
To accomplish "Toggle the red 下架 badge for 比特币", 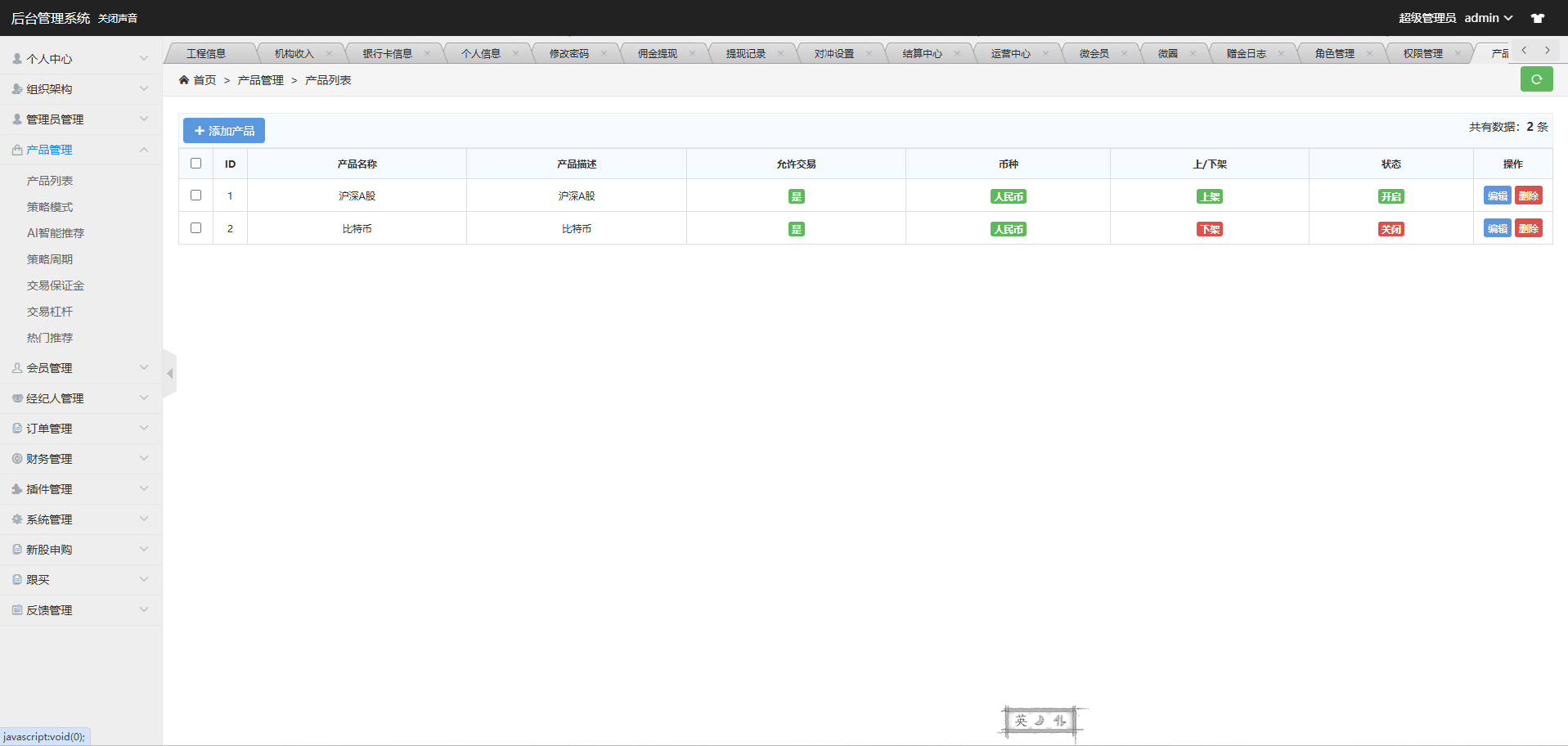I will click(x=1209, y=229).
